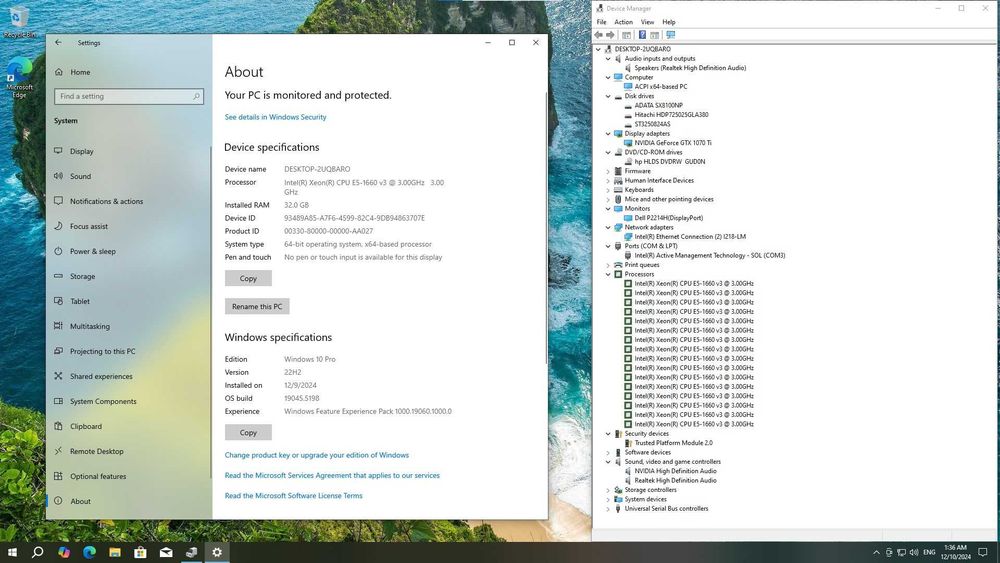
Task: Select NVIDIA GeForce GTX 1070 Ti device
Action: (x=673, y=143)
